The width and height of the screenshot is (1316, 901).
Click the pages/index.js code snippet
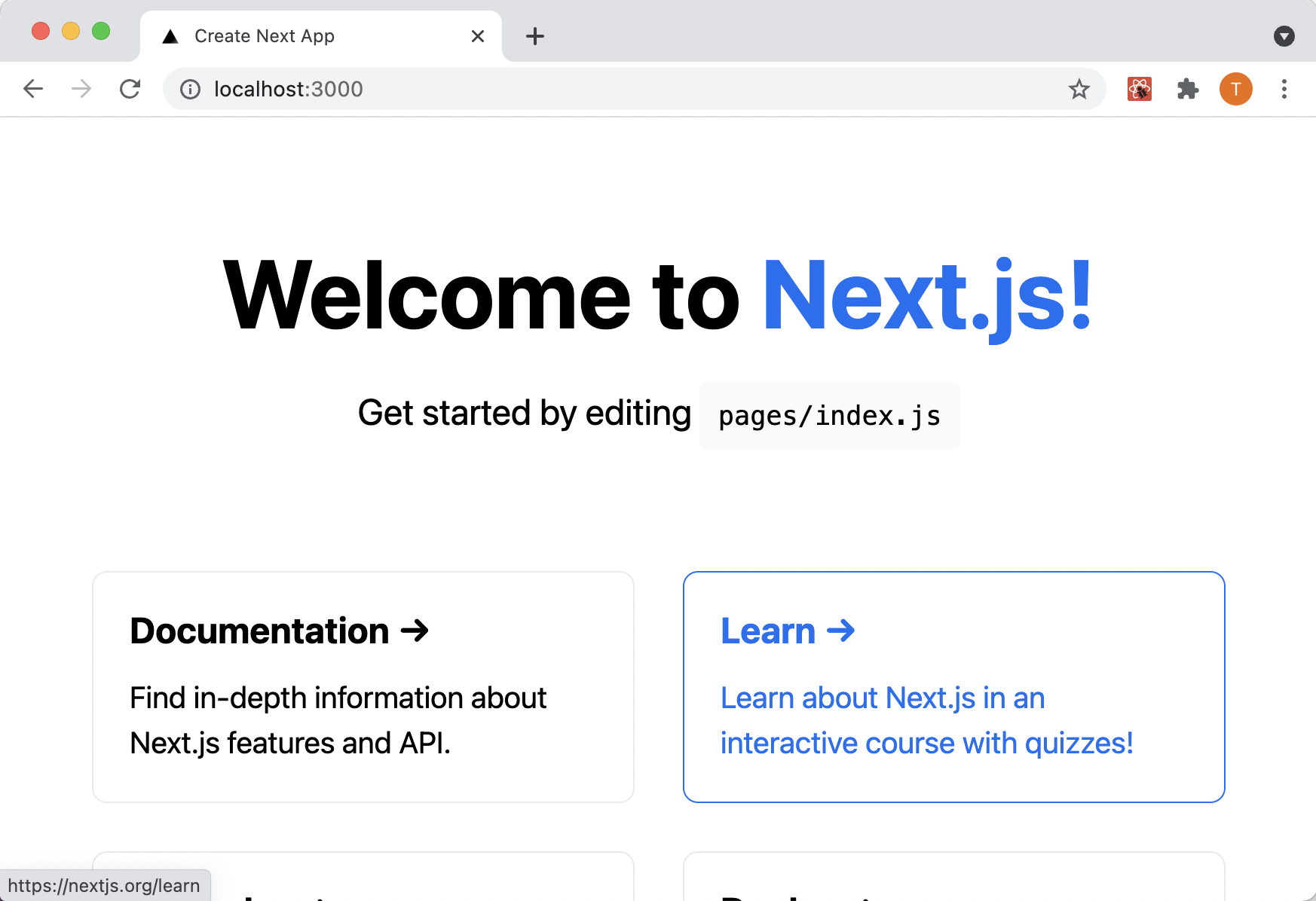coord(830,416)
